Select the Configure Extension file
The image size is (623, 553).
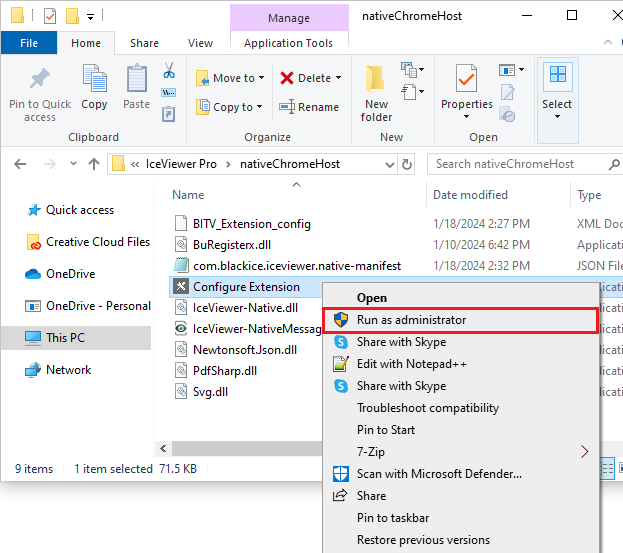246,286
